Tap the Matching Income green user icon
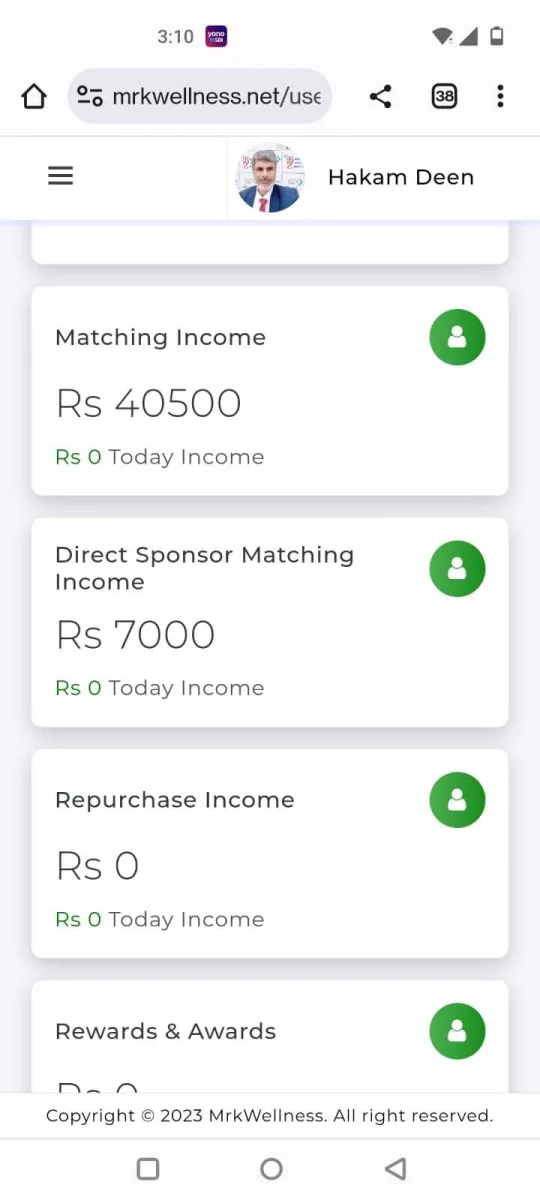The image size is (540, 1200). pos(457,337)
